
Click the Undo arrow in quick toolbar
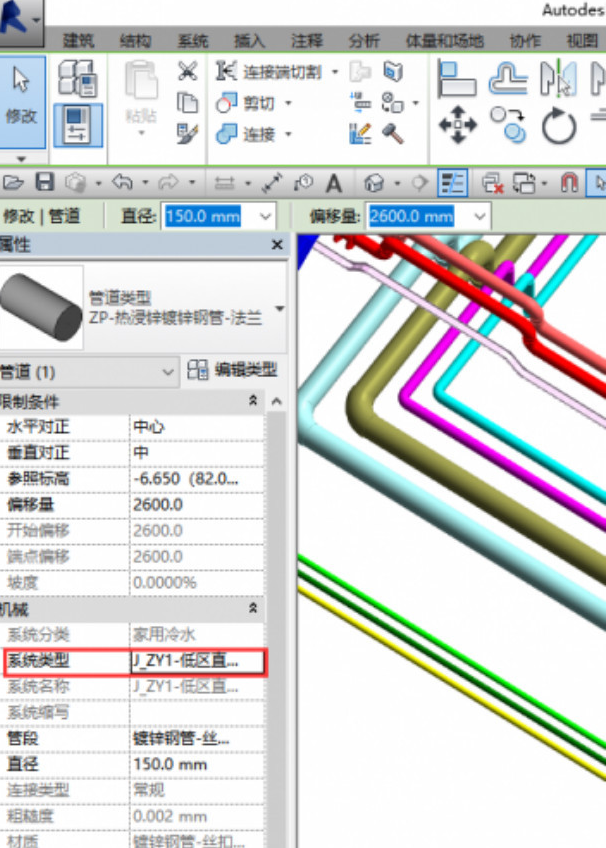123,183
